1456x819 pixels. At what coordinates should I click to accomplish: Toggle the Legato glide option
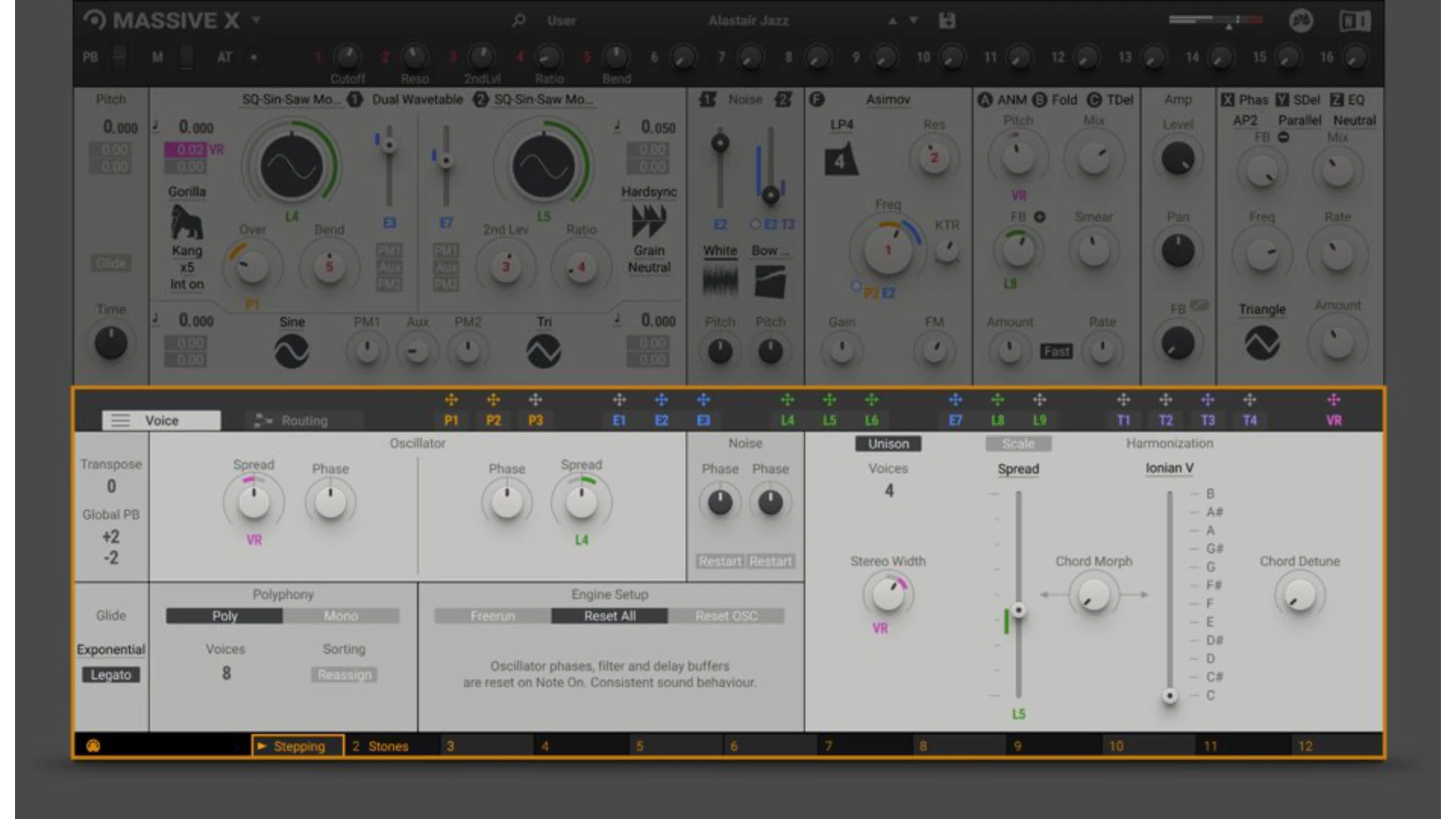[x=111, y=675]
